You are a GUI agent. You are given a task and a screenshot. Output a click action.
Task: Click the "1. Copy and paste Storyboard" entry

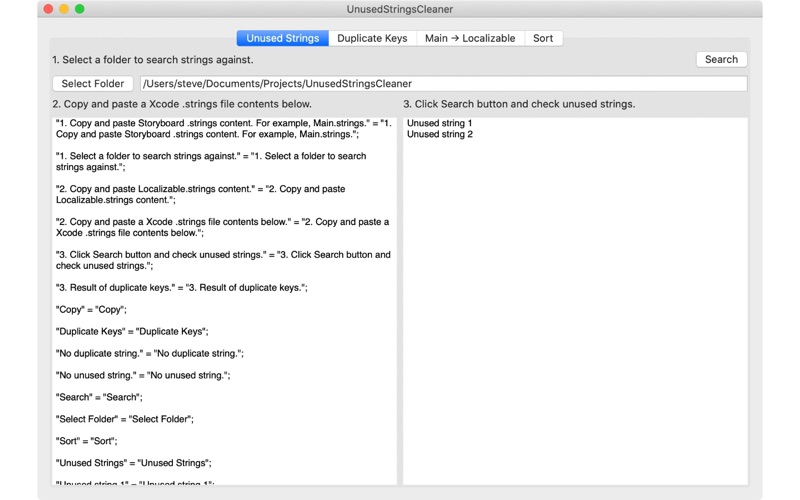[x=223, y=129]
